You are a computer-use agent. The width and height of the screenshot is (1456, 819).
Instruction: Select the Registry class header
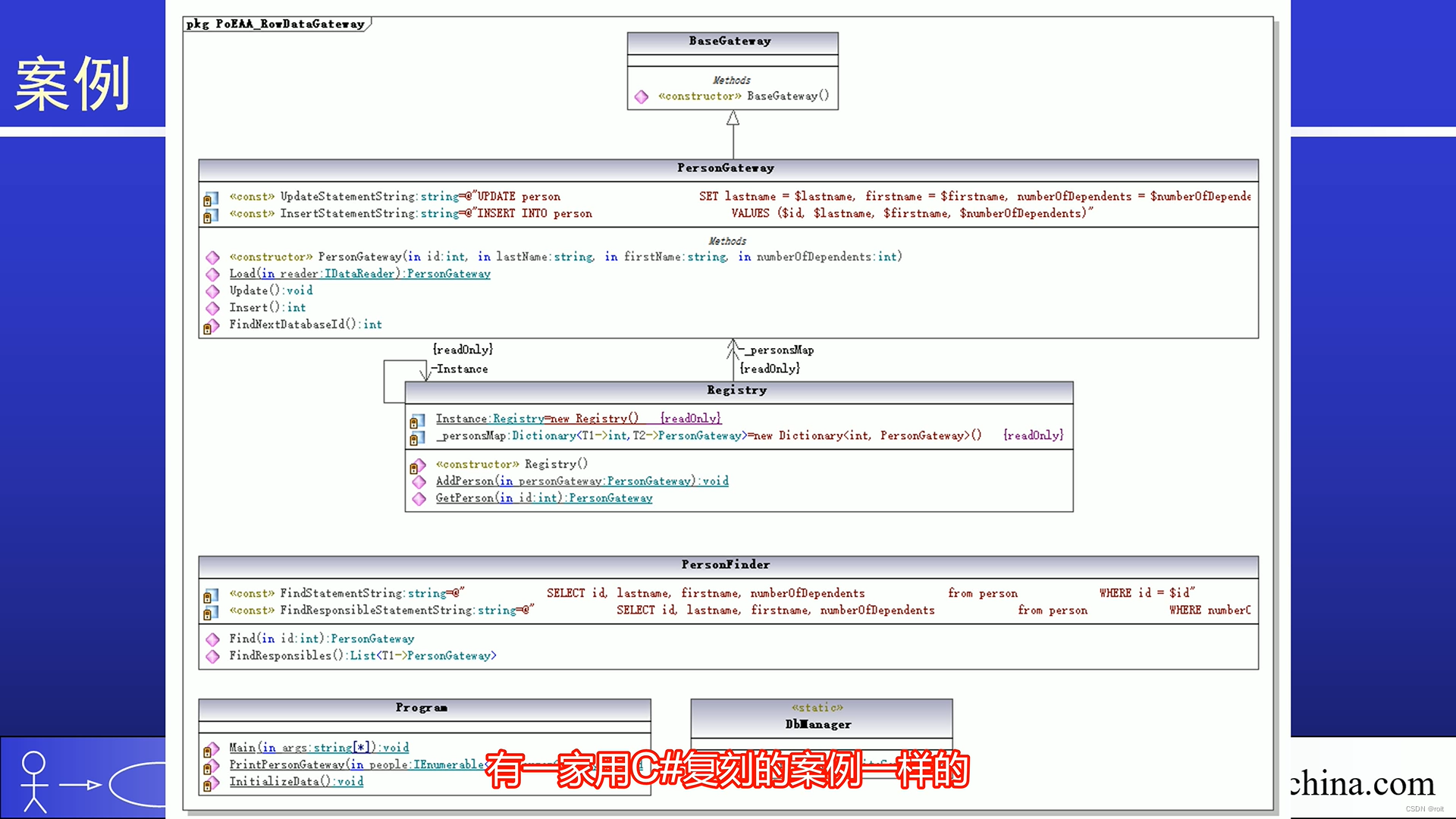[x=737, y=391]
